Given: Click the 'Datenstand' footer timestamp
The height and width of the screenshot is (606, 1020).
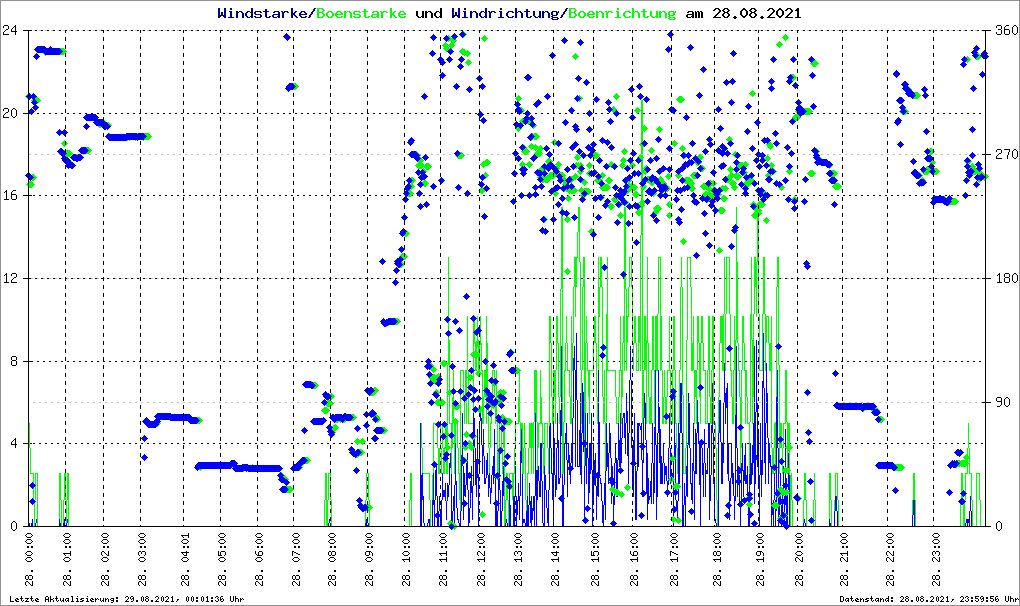Looking at the screenshot, I should click(928, 599).
